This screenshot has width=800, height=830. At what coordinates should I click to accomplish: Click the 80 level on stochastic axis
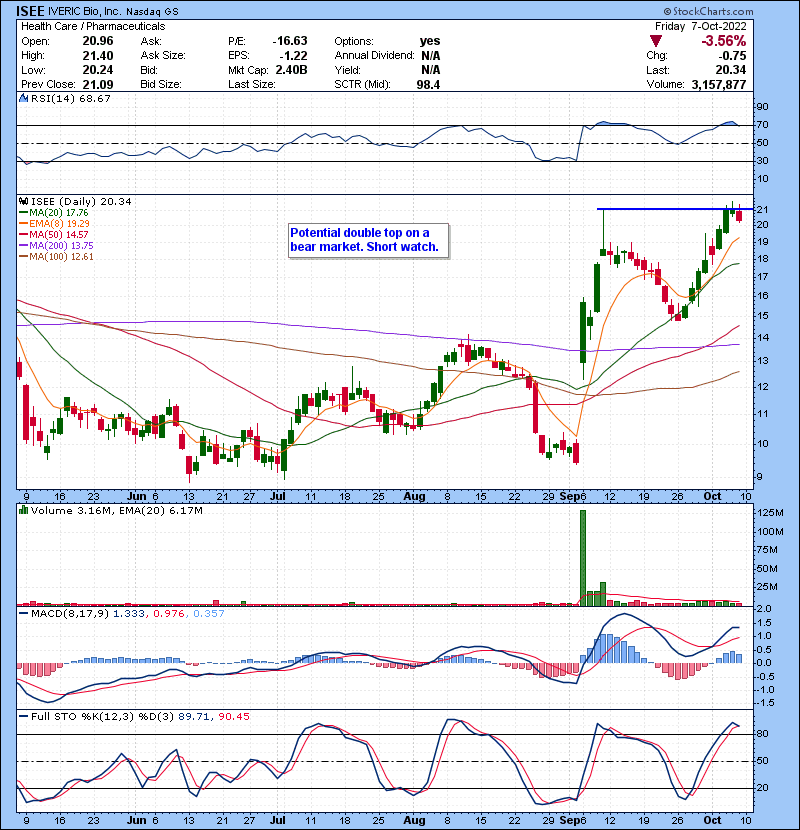tap(762, 734)
